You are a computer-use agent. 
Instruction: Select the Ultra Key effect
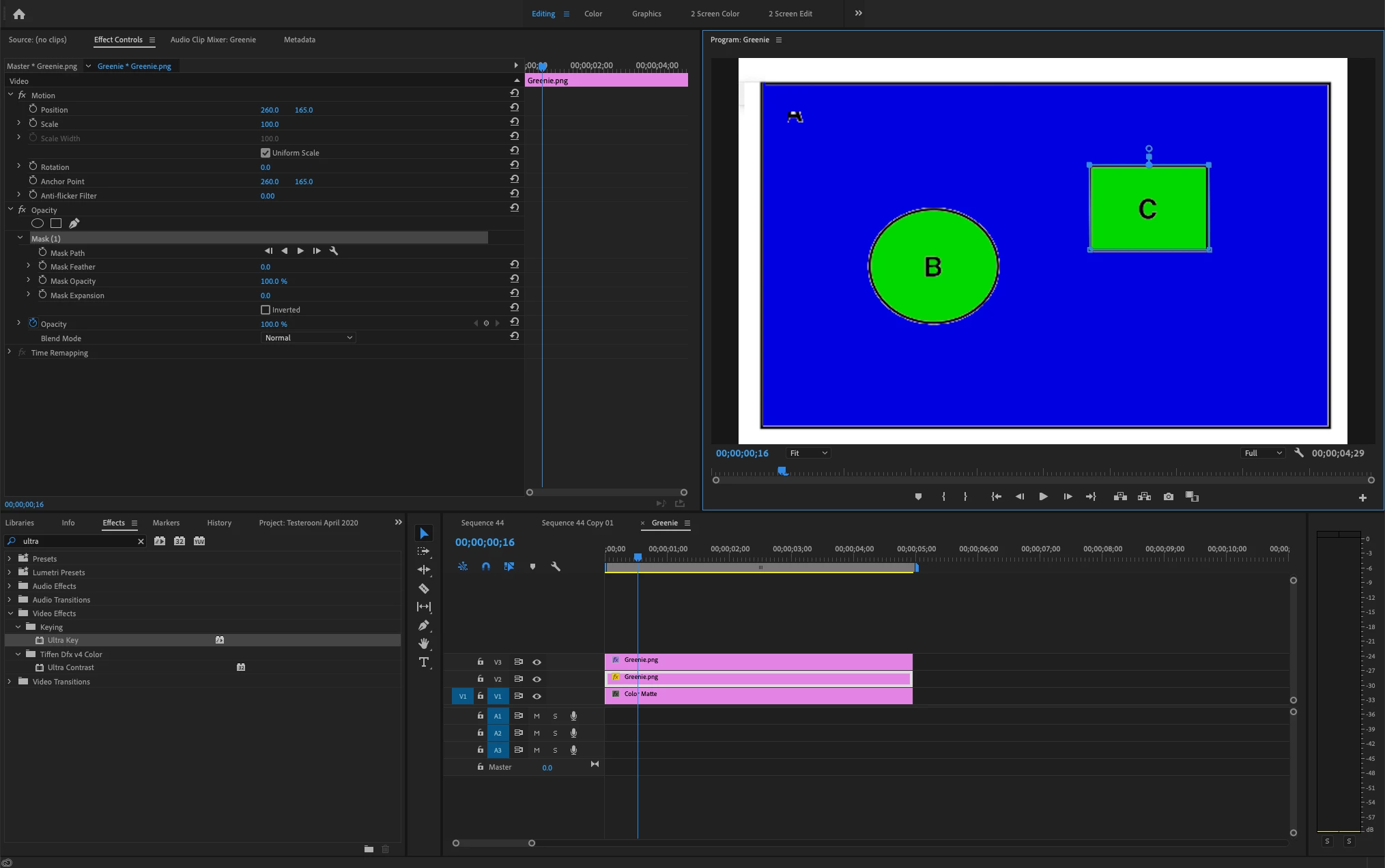point(63,640)
